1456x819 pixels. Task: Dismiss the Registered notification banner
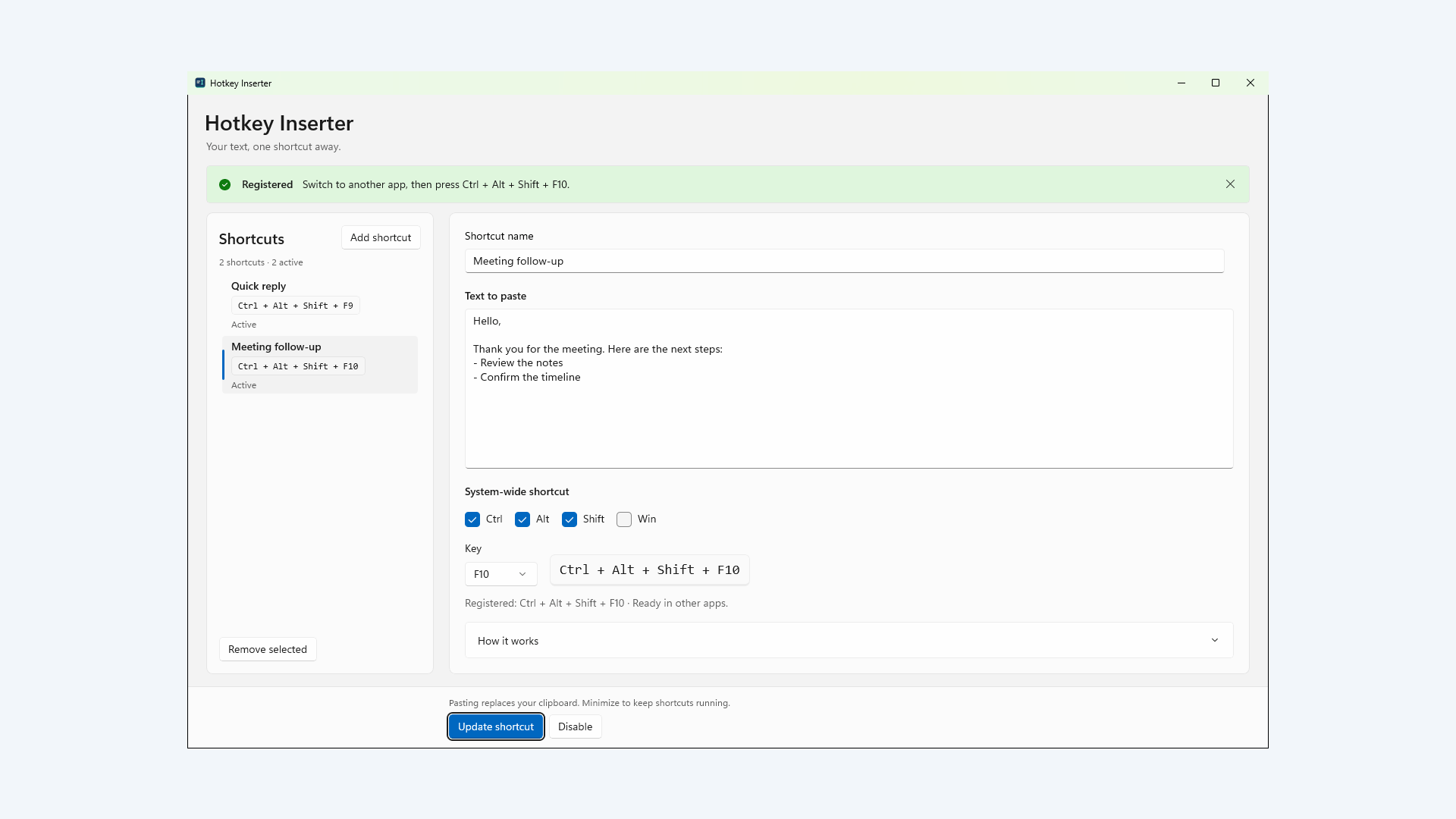coord(1230,184)
